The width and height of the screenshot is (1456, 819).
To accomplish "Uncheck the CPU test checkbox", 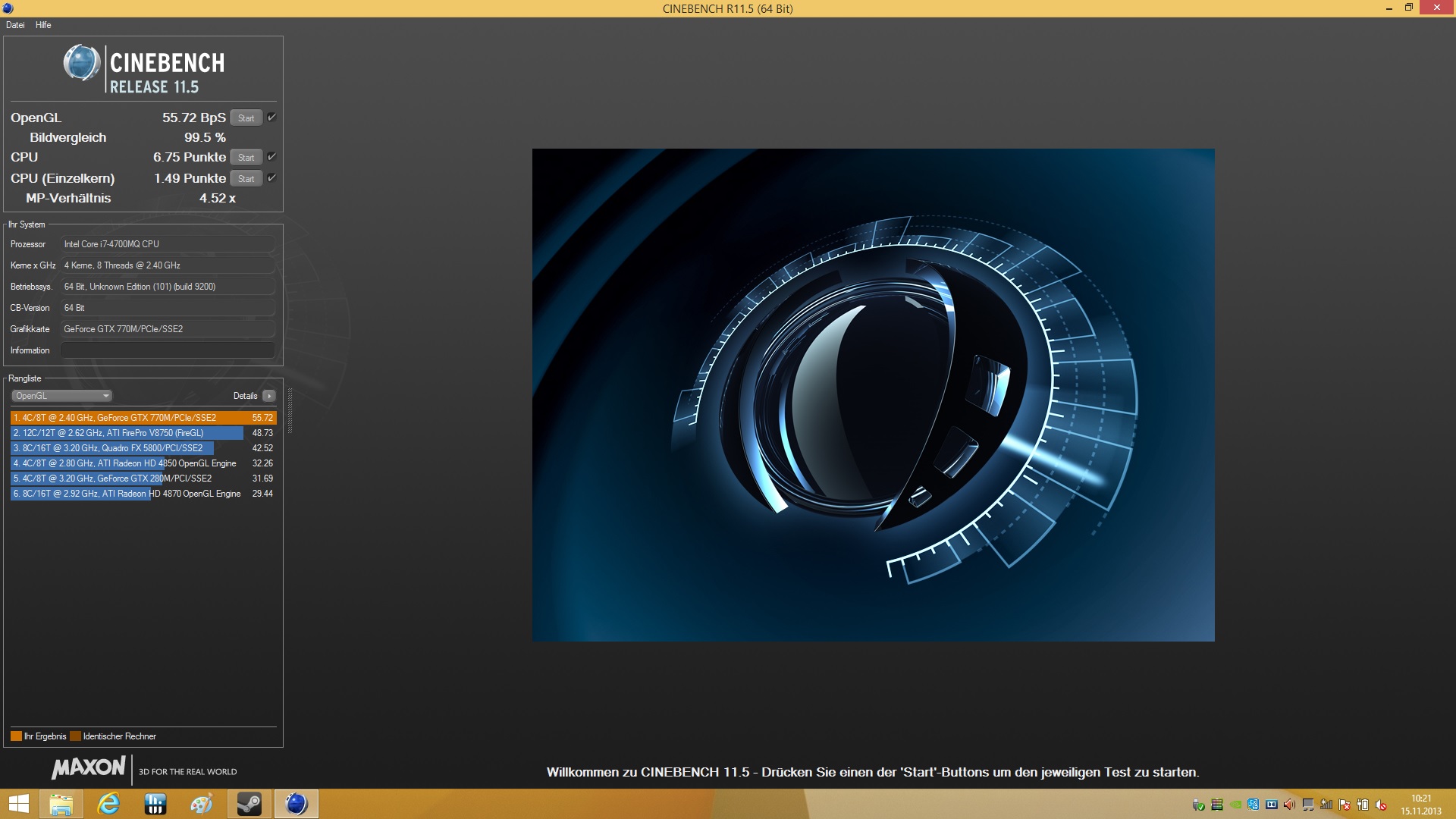I will pyautogui.click(x=271, y=157).
